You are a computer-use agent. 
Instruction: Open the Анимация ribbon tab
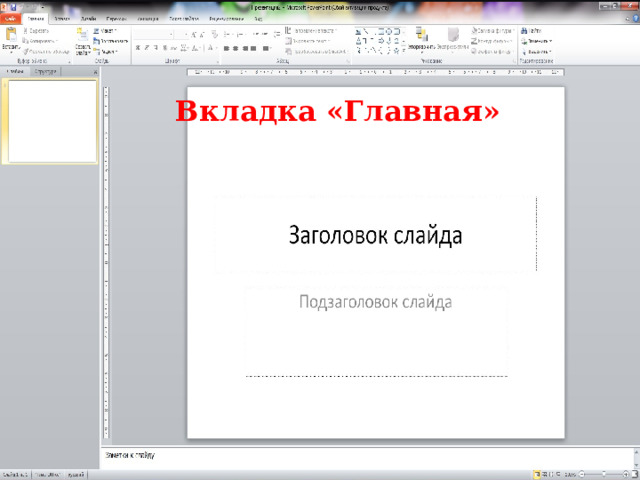(x=148, y=19)
